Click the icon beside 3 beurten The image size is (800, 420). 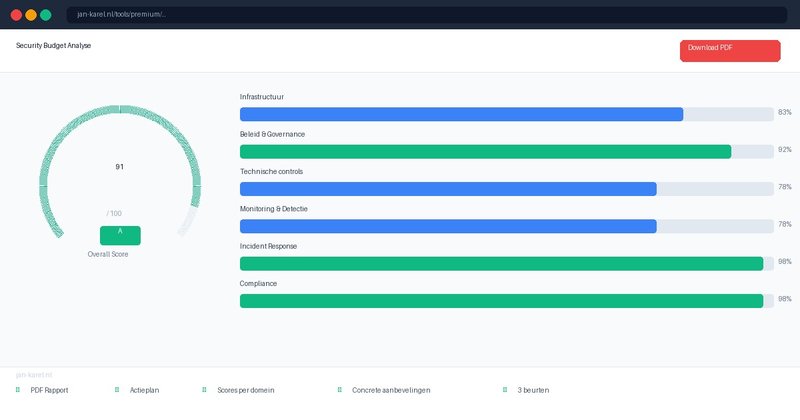(x=505, y=390)
